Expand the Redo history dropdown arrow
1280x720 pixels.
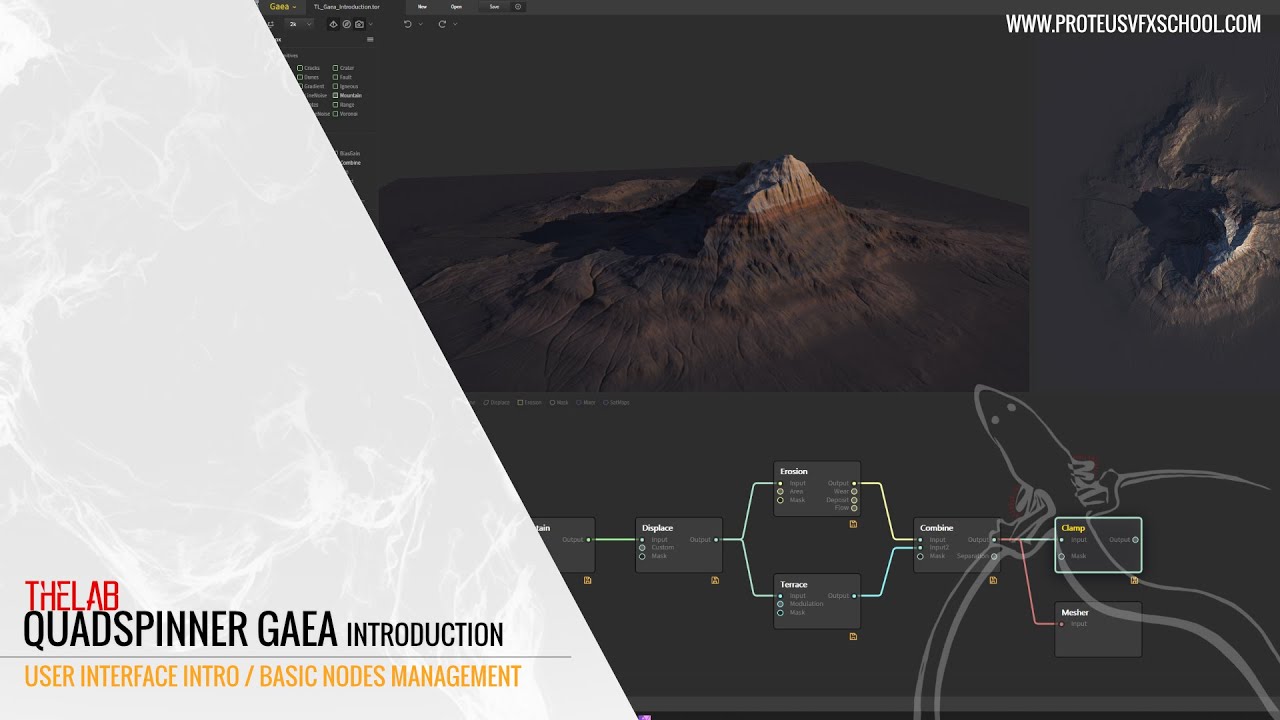[455, 24]
